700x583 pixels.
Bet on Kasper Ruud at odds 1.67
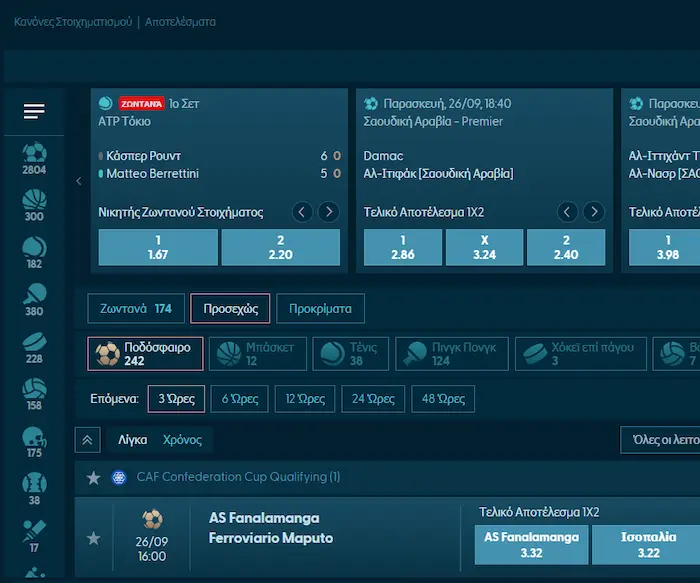click(x=158, y=247)
